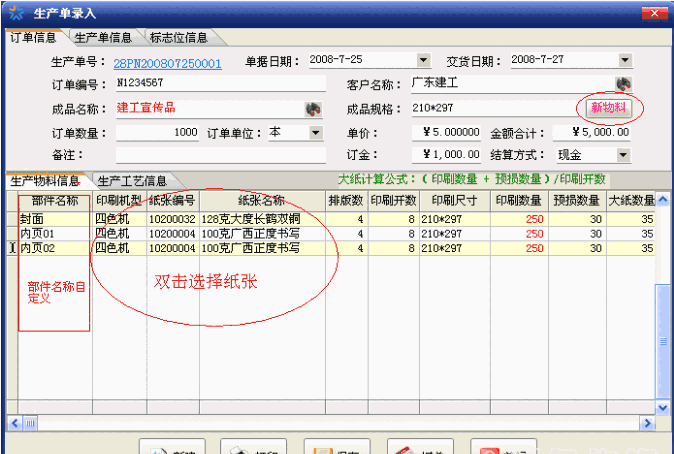Click the 印刷尺寸 column header

pos(455,200)
